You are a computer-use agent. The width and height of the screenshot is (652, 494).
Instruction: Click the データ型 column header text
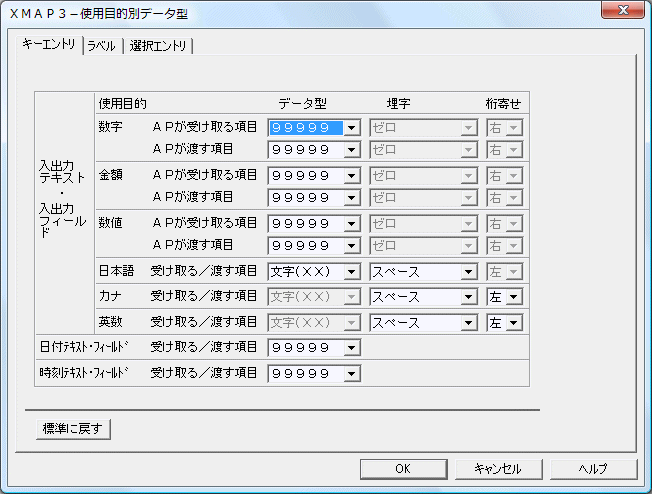(x=302, y=103)
